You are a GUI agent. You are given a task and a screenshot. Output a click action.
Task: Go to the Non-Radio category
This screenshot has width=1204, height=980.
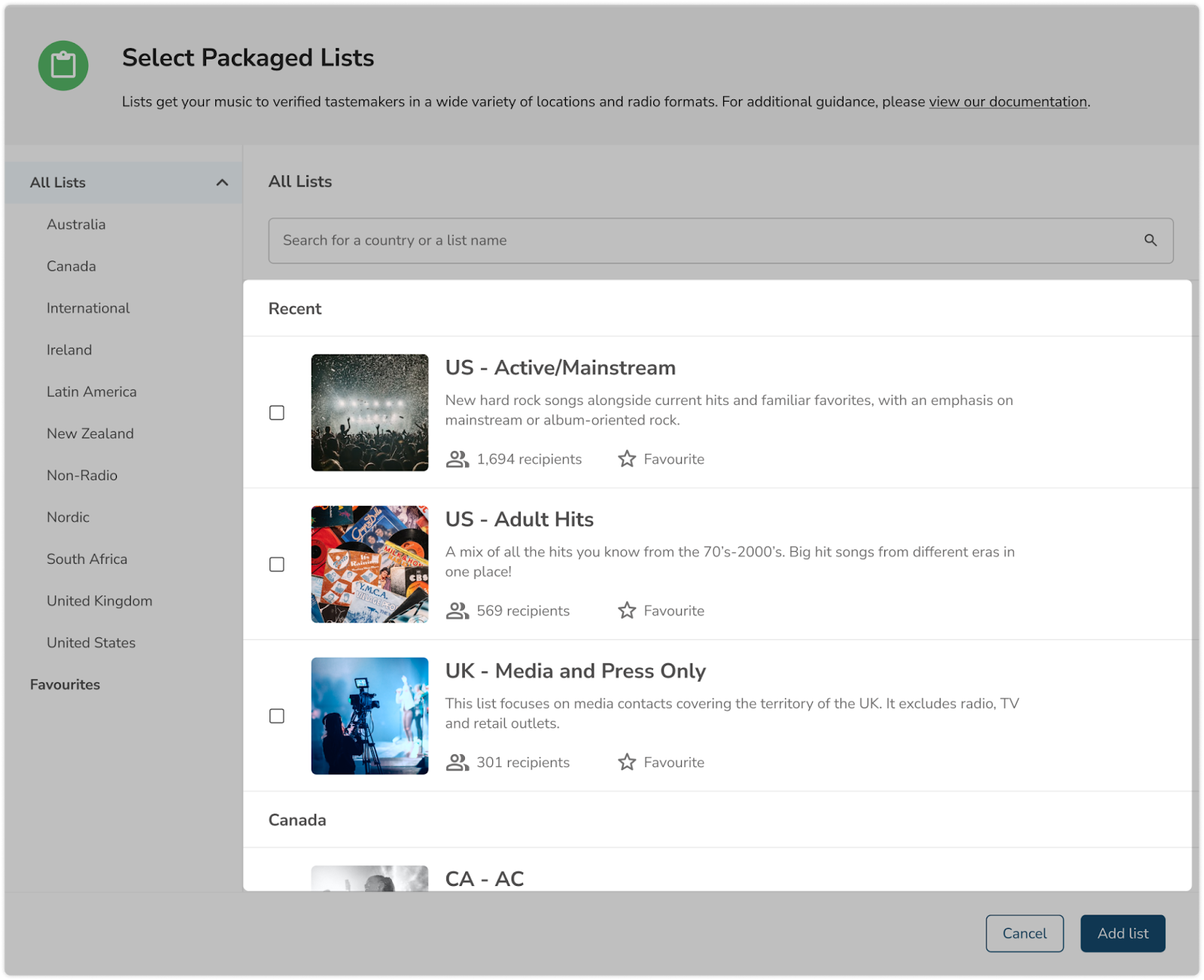[x=82, y=475]
